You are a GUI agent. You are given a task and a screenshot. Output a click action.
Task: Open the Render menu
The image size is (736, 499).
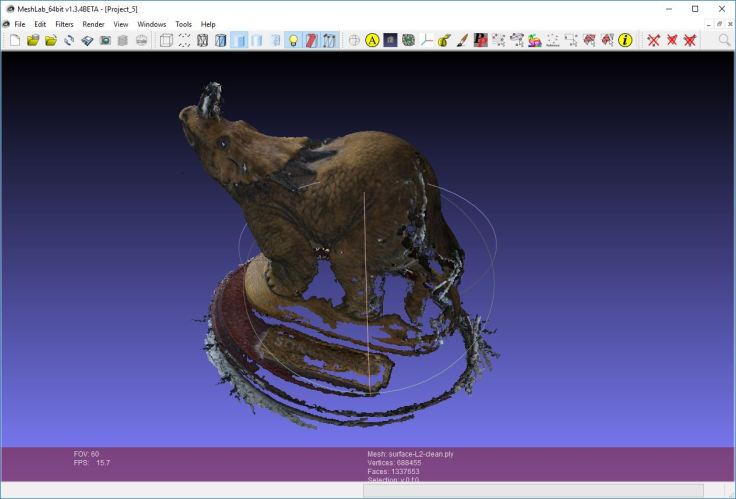(x=93, y=24)
